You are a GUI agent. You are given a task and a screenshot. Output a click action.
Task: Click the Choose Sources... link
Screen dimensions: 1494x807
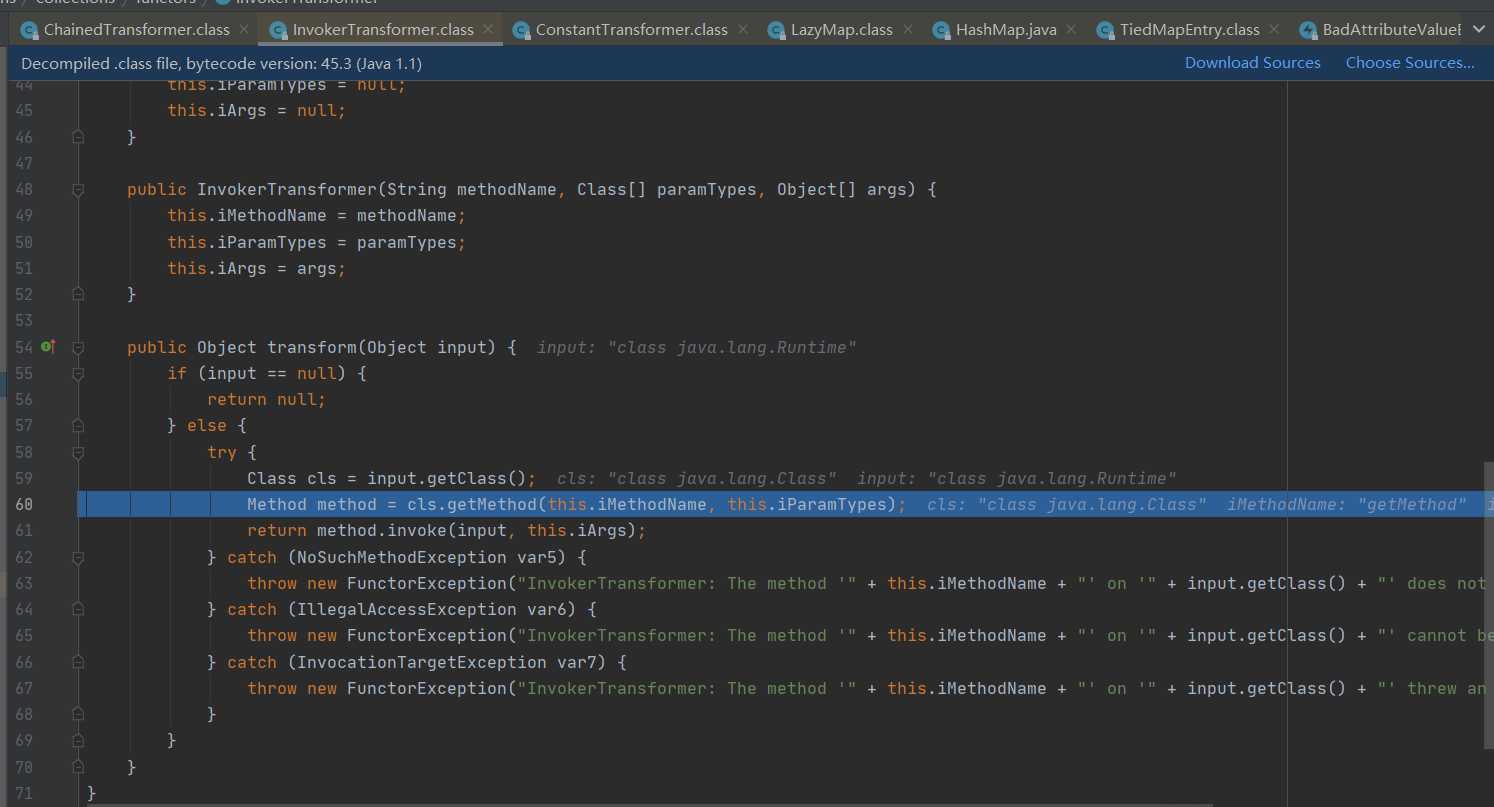[1410, 62]
